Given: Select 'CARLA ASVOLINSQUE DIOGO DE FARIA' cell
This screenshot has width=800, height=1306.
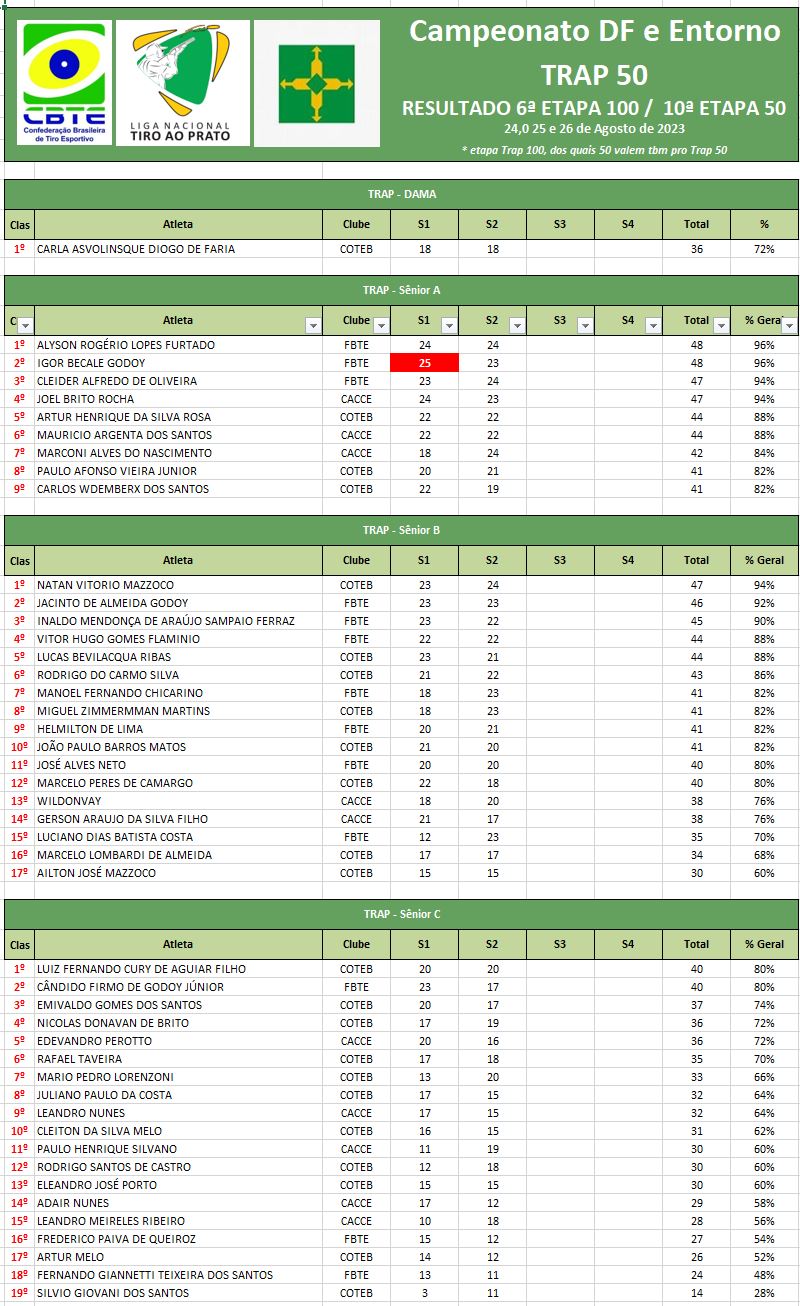Looking at the screenshot, I should [x=178, y=249].
